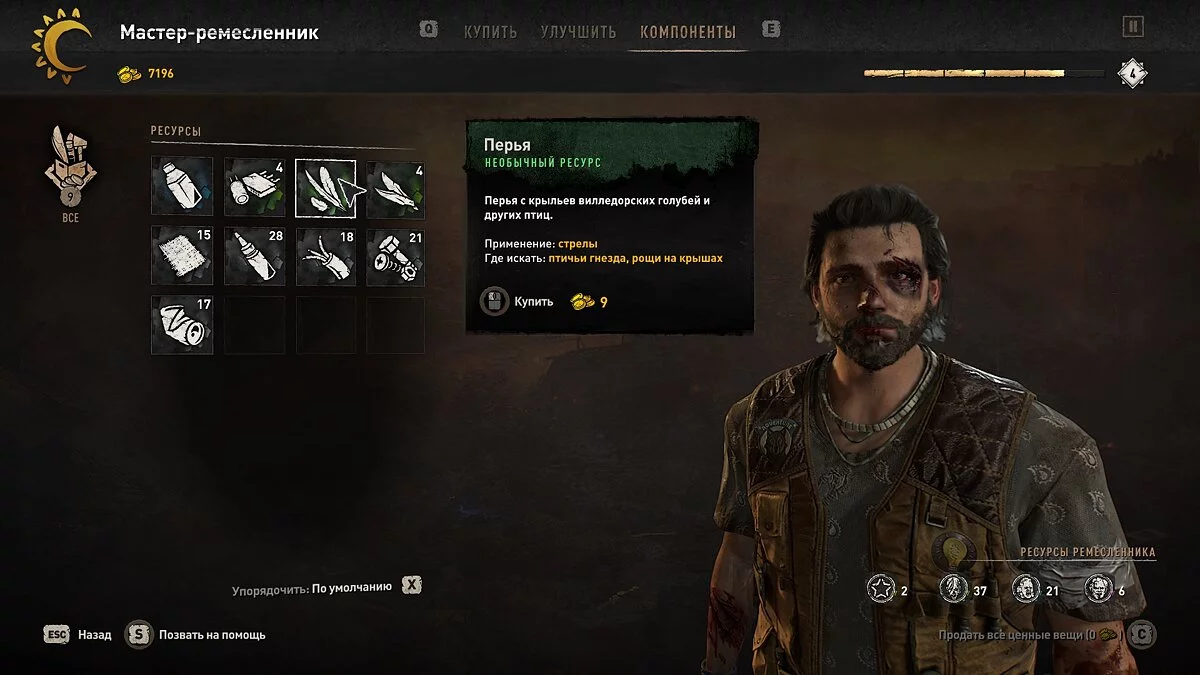The width and height of the screenshot is (1200, 675).
Task: Select the bottle resource icon
Action: tap(182, 187)
